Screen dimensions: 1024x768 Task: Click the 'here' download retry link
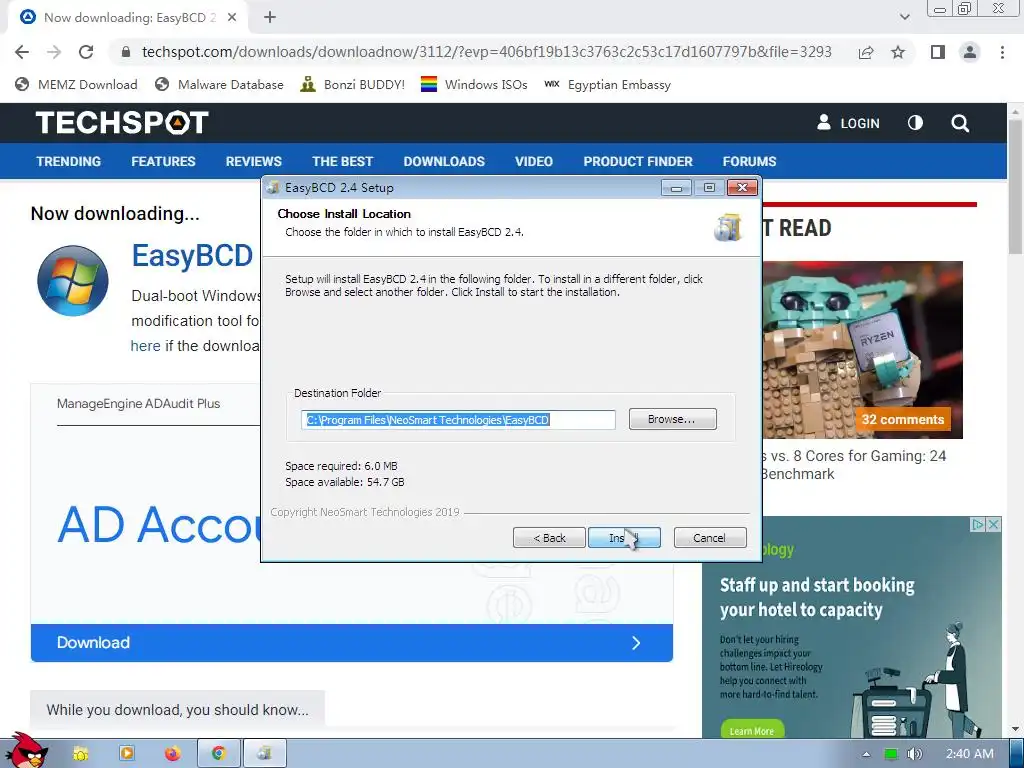tap(145, 345)
